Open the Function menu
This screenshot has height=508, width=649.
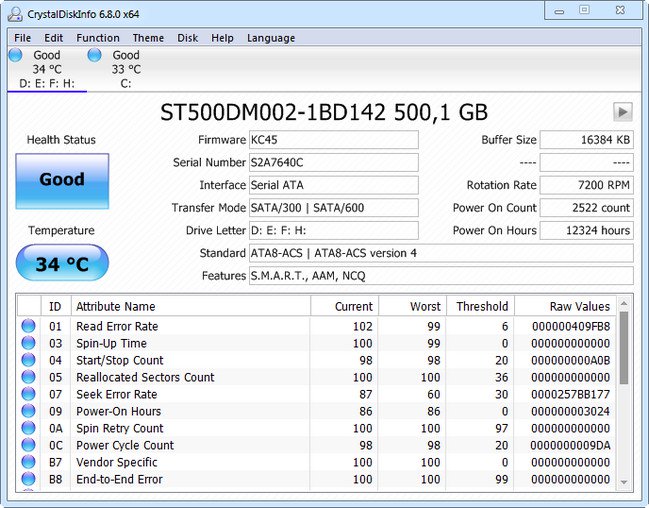pyautogui.click(x=97, y=38)
